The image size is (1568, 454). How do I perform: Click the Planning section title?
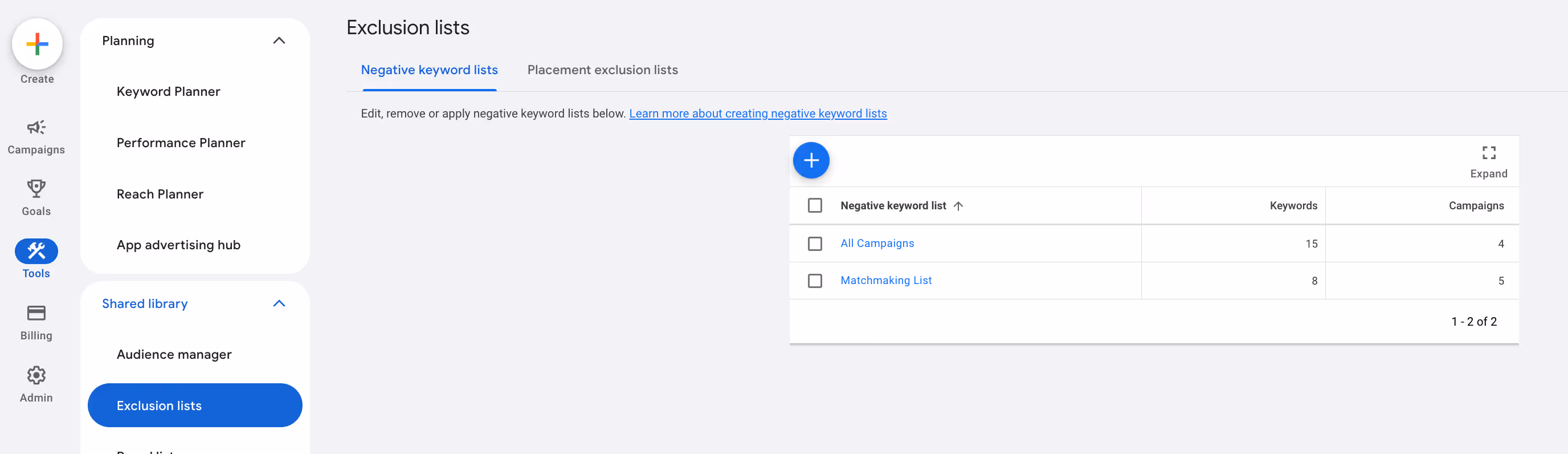pyautogui.click(x=128, y=41)
